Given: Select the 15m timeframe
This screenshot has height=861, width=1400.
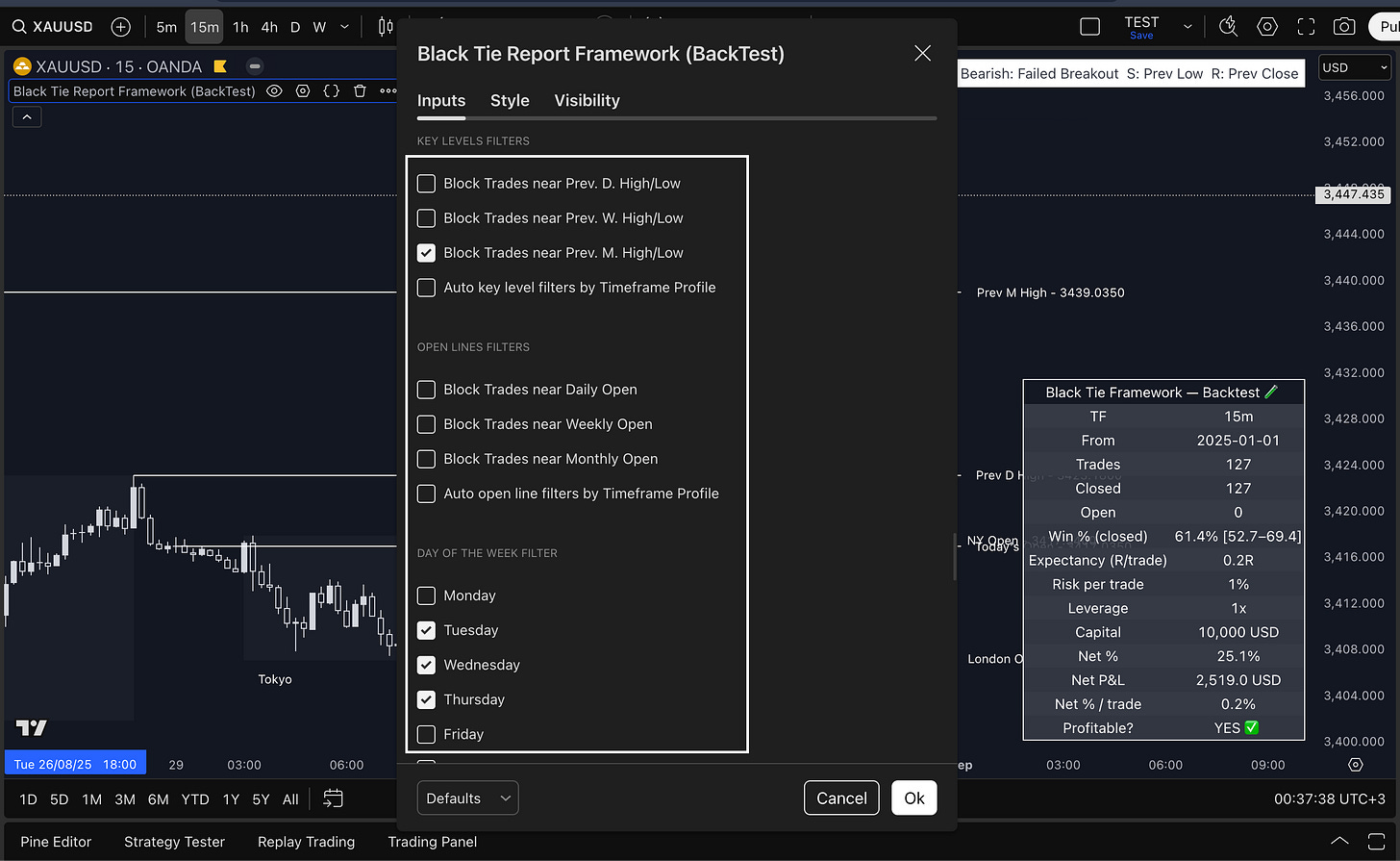Looking at the screenshot, I should [x=204, y=27].
